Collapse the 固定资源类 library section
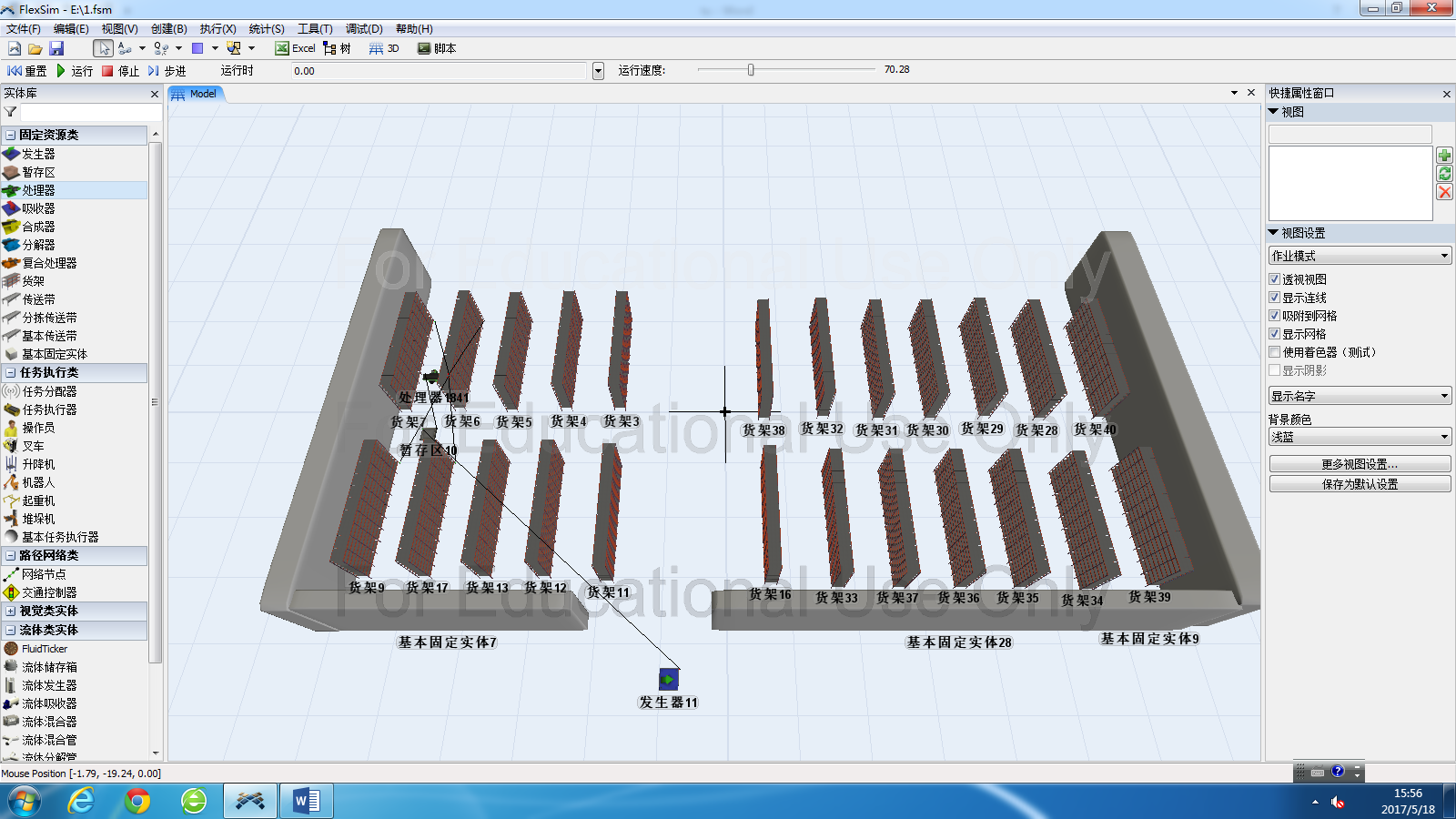 11,135
